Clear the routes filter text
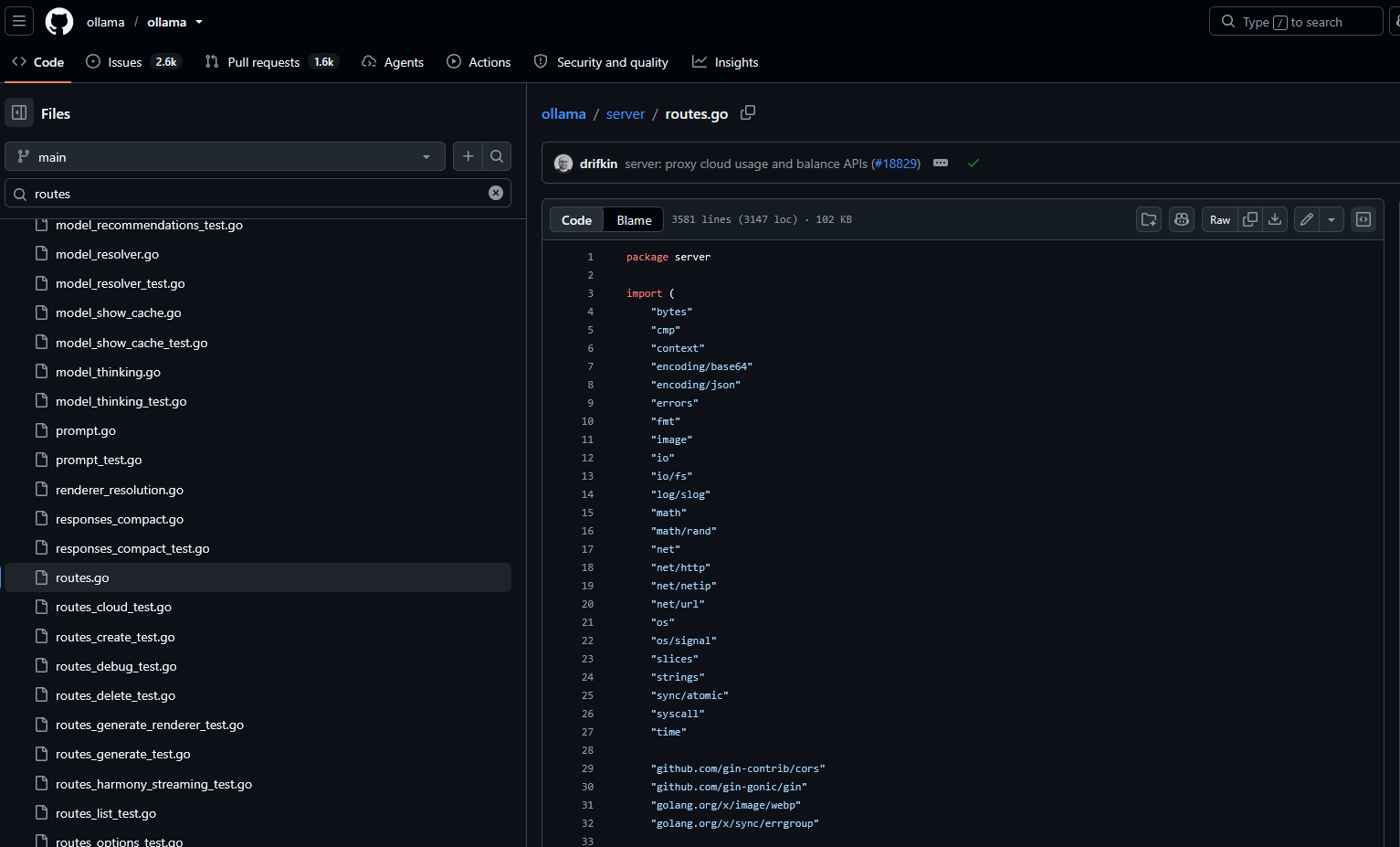 (496, 193)
